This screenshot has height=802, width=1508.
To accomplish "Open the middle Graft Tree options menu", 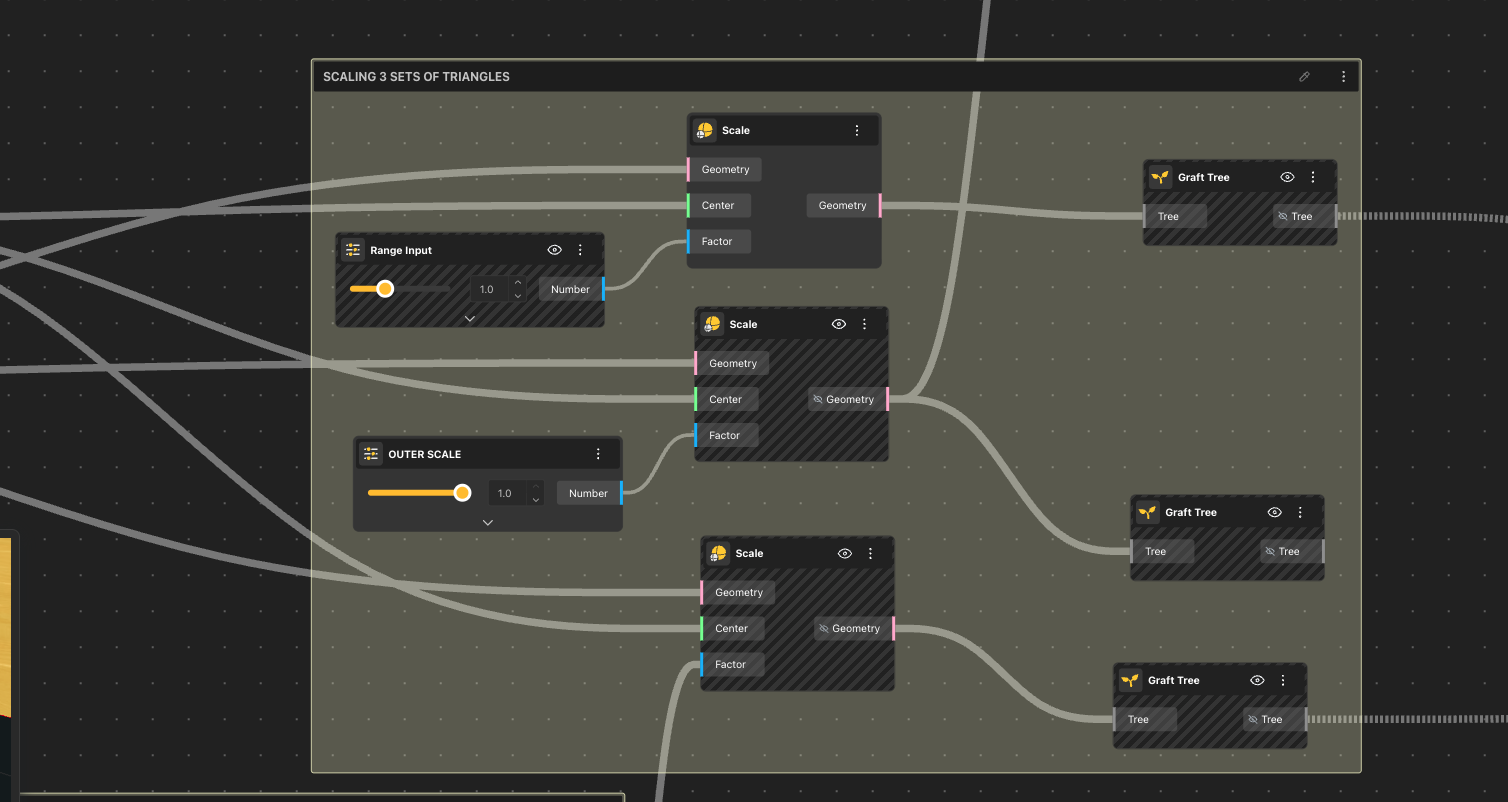I will click(x=1300, y=512).
